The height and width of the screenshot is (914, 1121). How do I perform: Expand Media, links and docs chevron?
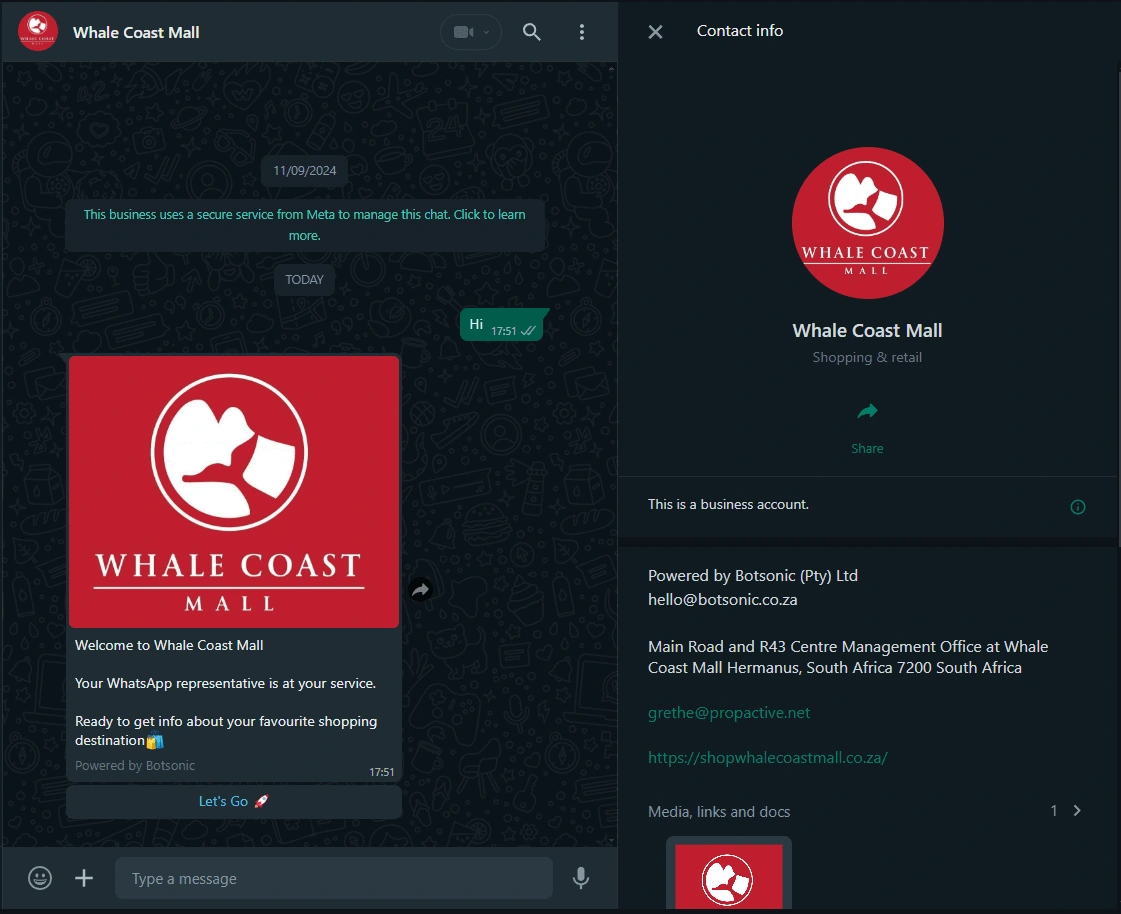pyautogui.click(x=1077, y=810)
